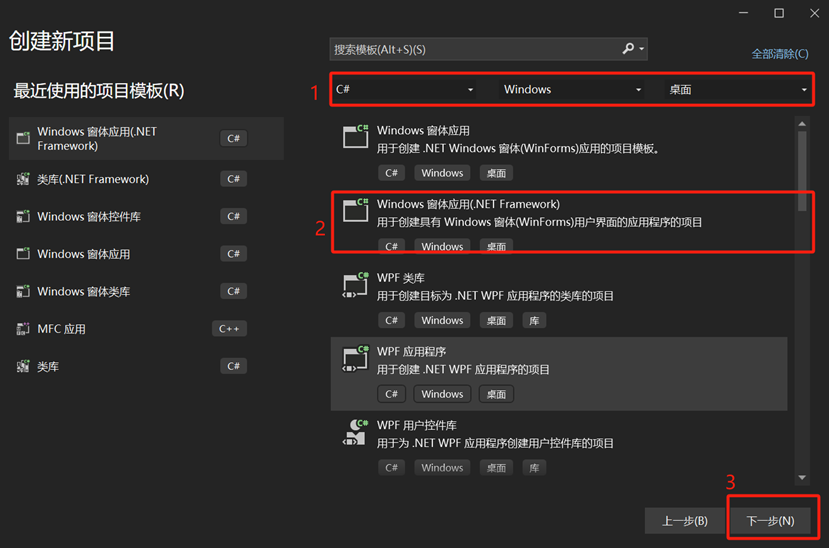This screenshot has width=829, height=548.
Task: Click the scroll down arrow of template list
Action: point(802,478)
